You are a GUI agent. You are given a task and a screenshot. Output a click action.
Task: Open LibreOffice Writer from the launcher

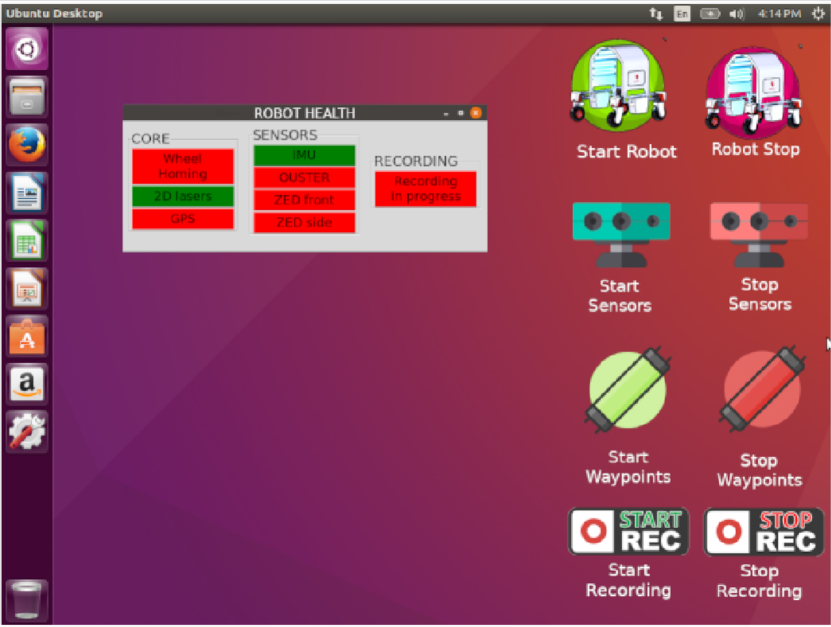[27, 192]
